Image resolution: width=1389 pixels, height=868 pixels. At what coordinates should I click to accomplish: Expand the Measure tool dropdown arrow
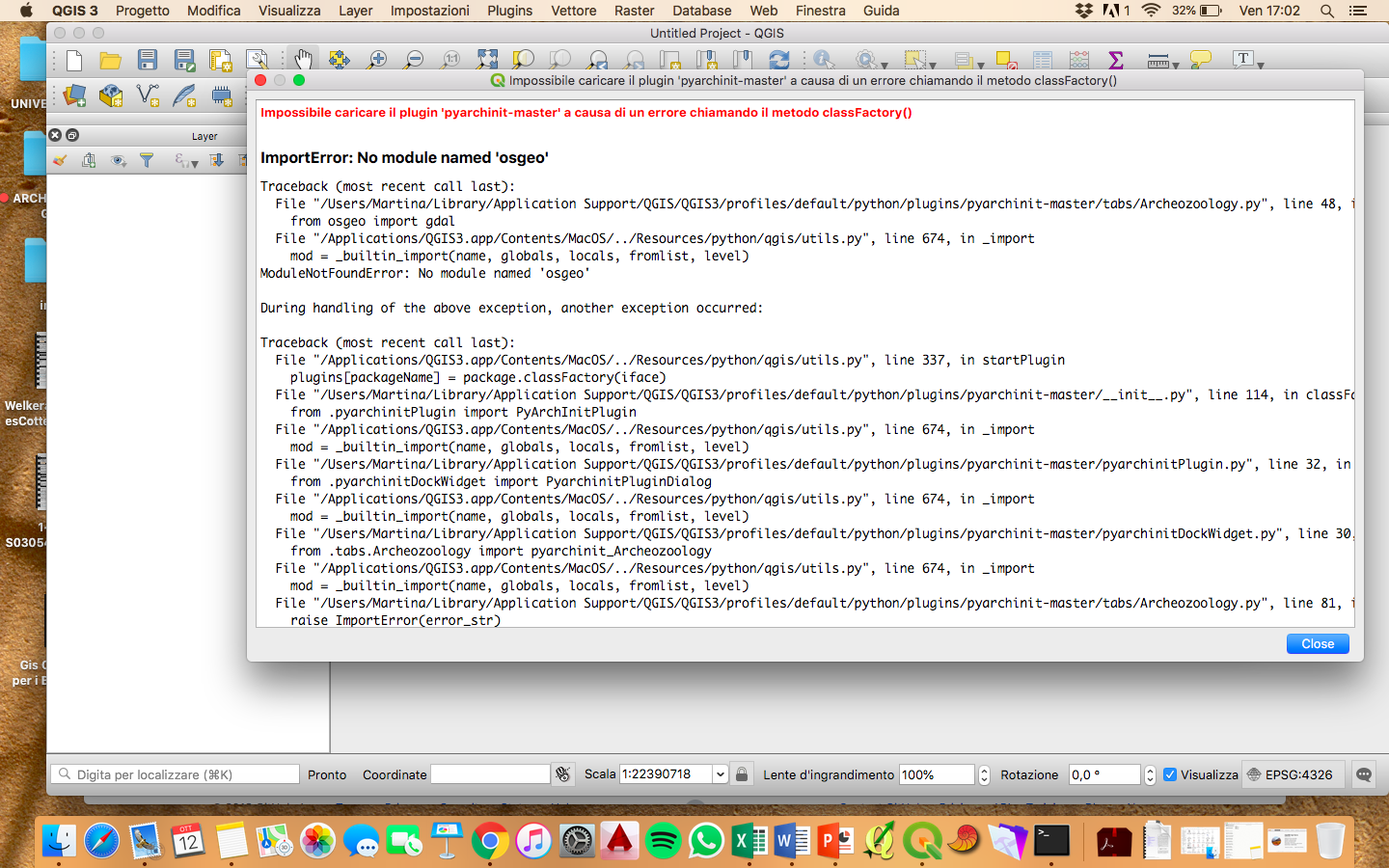coord(1176,65)
